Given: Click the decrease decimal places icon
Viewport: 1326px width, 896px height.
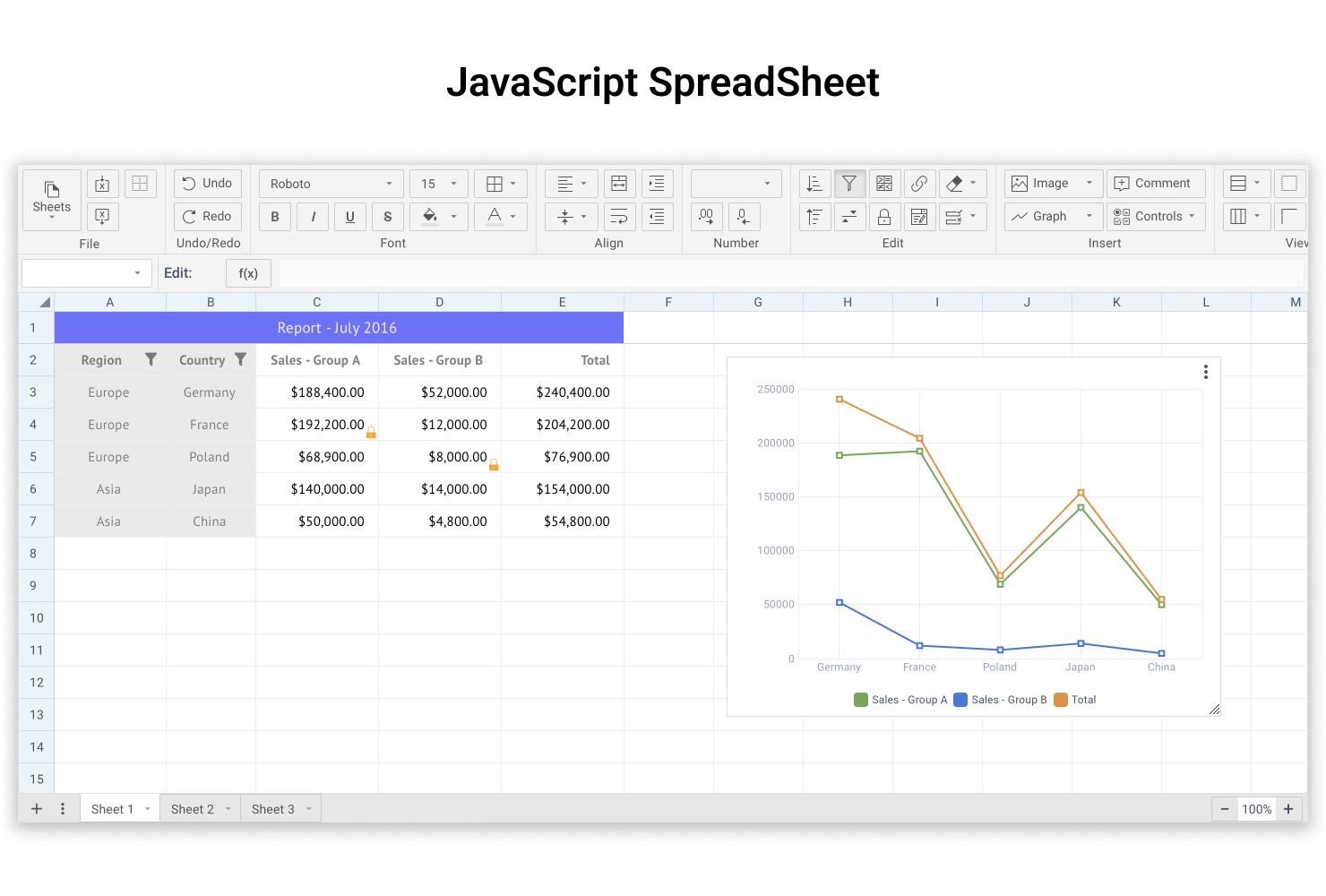Looking at the screenshot, I should tap(745, 216).
